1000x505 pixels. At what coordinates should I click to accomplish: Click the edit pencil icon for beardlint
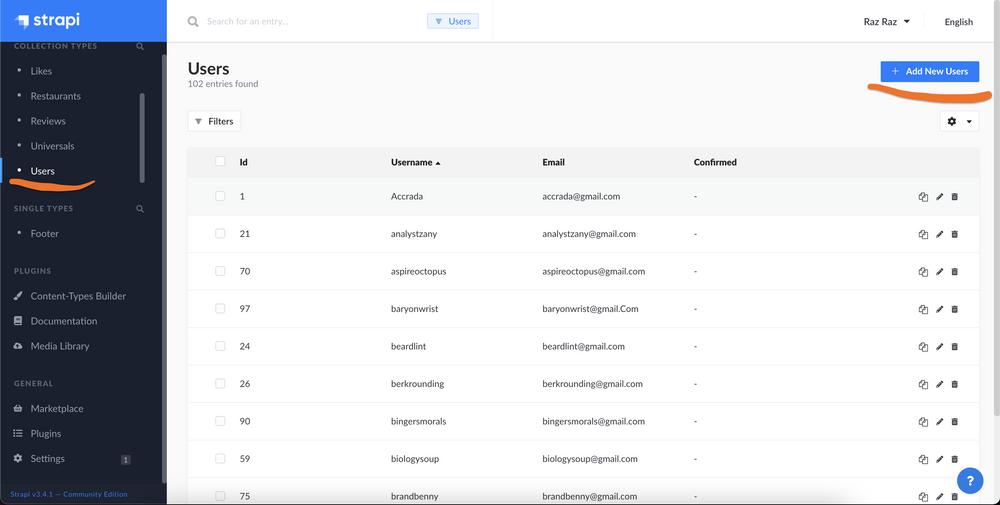[x=939, y=347]
